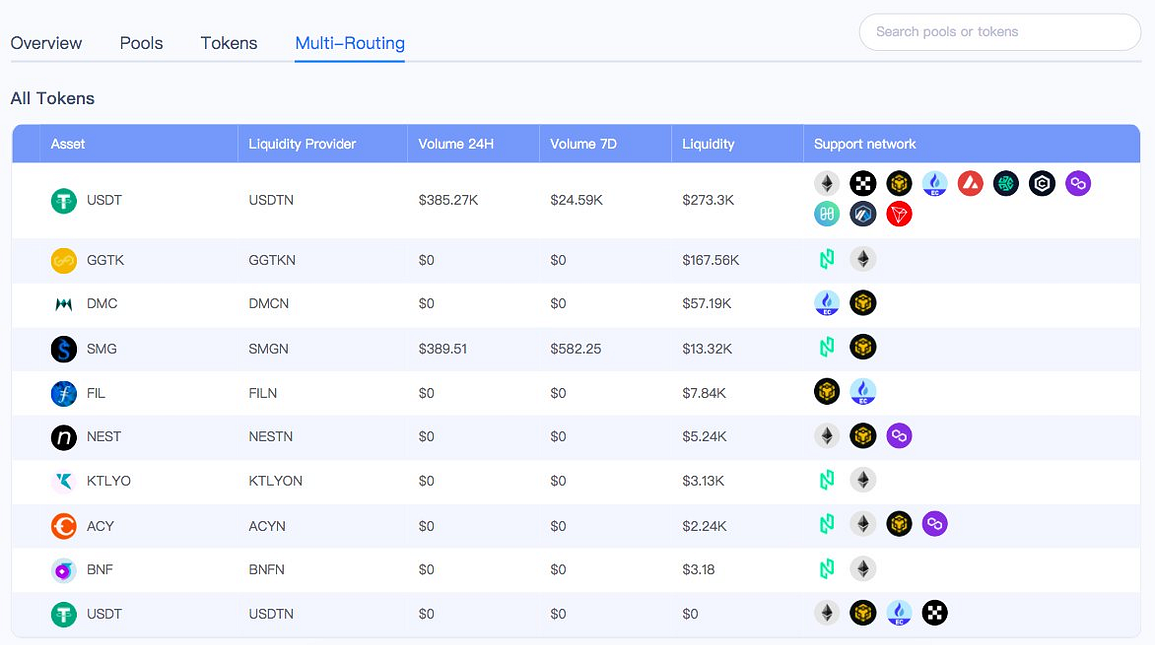The image size is (1155, 645).
Task: Open the KTLYO asset name link
Action: [x=108, y=481]
